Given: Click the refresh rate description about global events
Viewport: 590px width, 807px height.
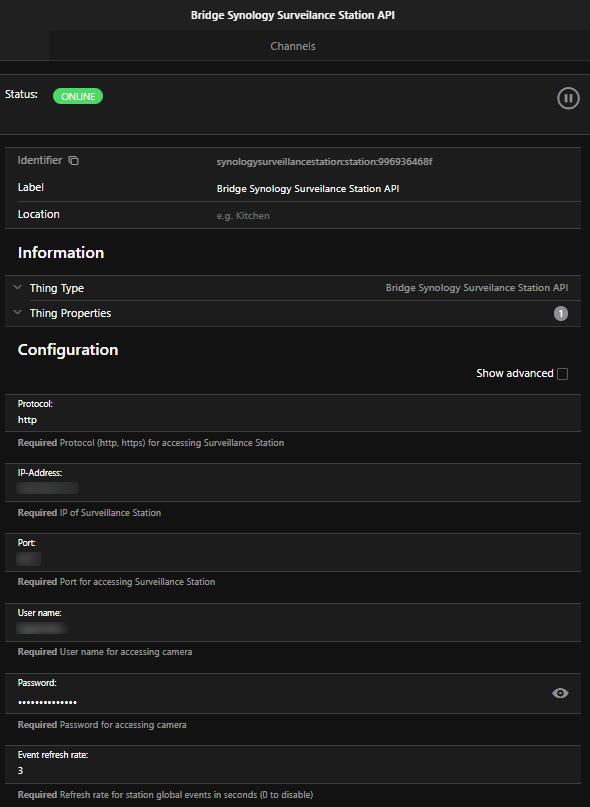Looking at the screenshot, I should pos(165,795).
